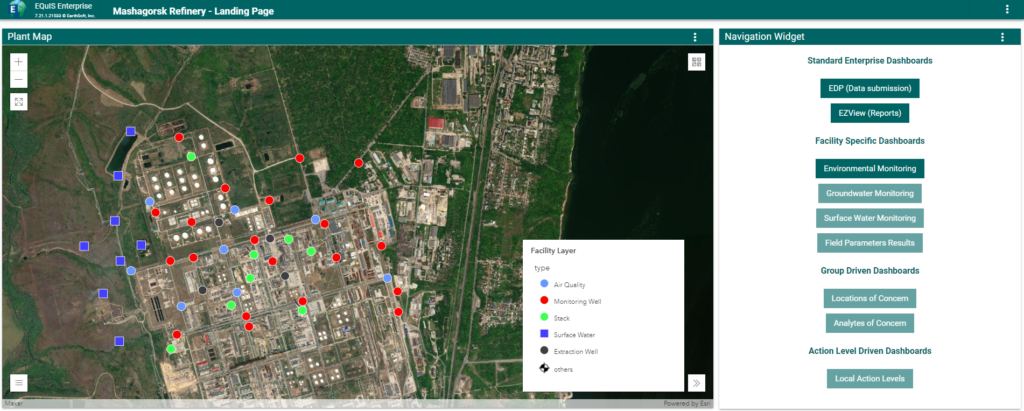Go to Groundwater Monitoring dashboard
This screenshot has width=1024, height=411.
(x=869, y=193)
